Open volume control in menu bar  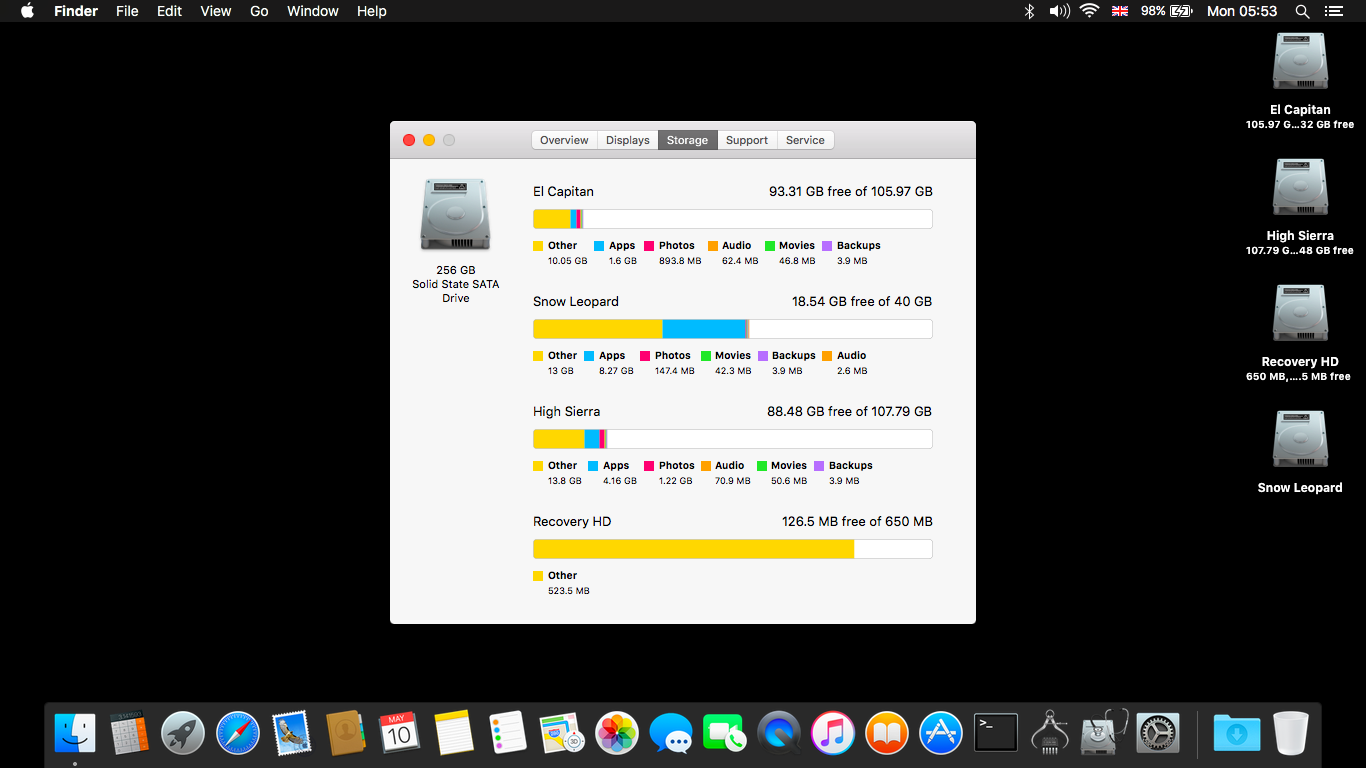[1059, 11]
